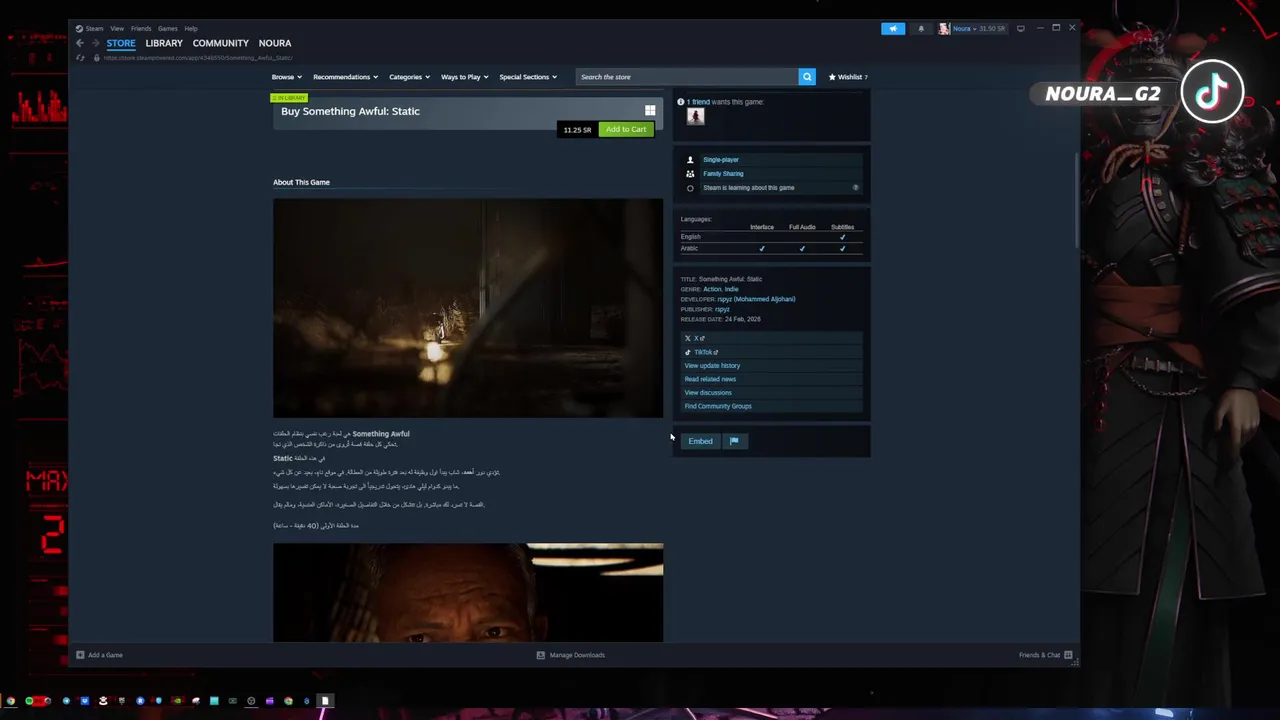Open the Family Sharing link

click(723, 174)
